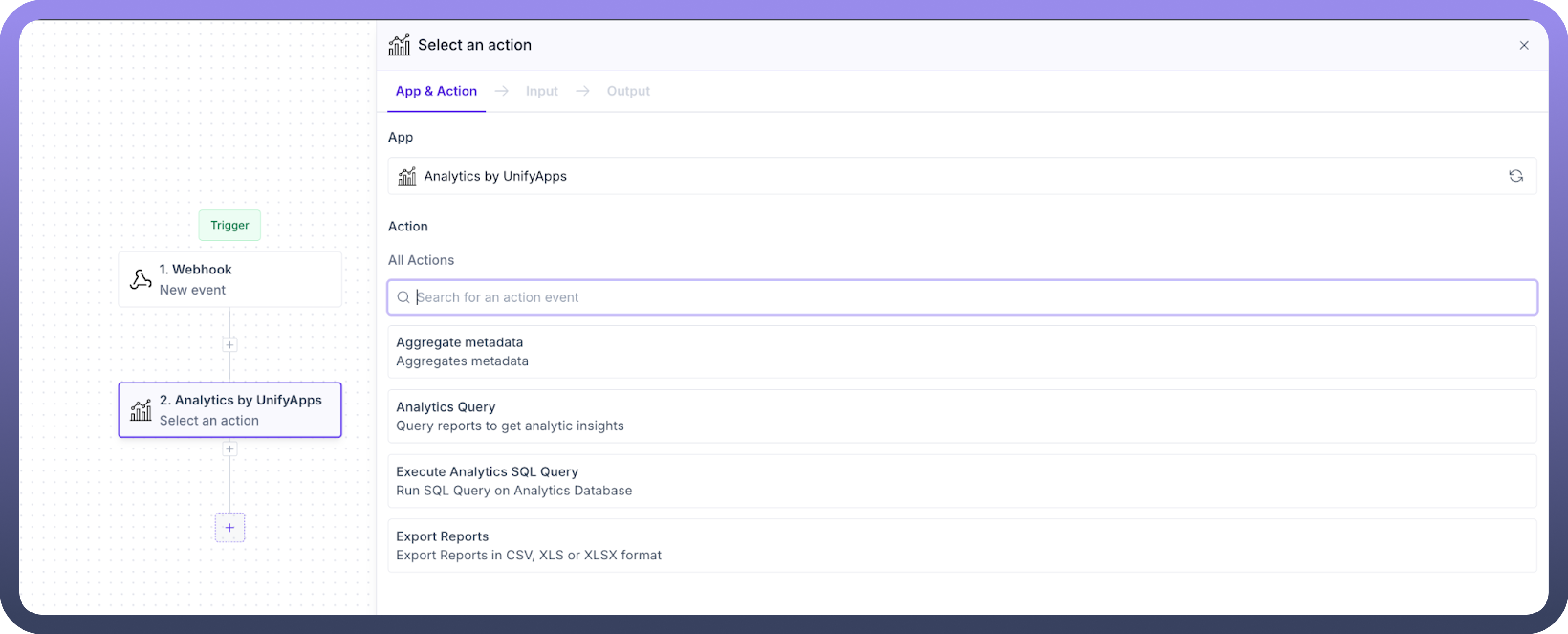Close the Select an action panel
The image size is (1568, 634).
[x=1524, y=45]
